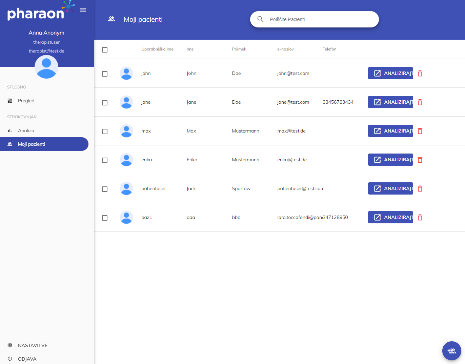Click the round floating add-patient button
Screen dimensions: 465x364
tap(452, 351)
